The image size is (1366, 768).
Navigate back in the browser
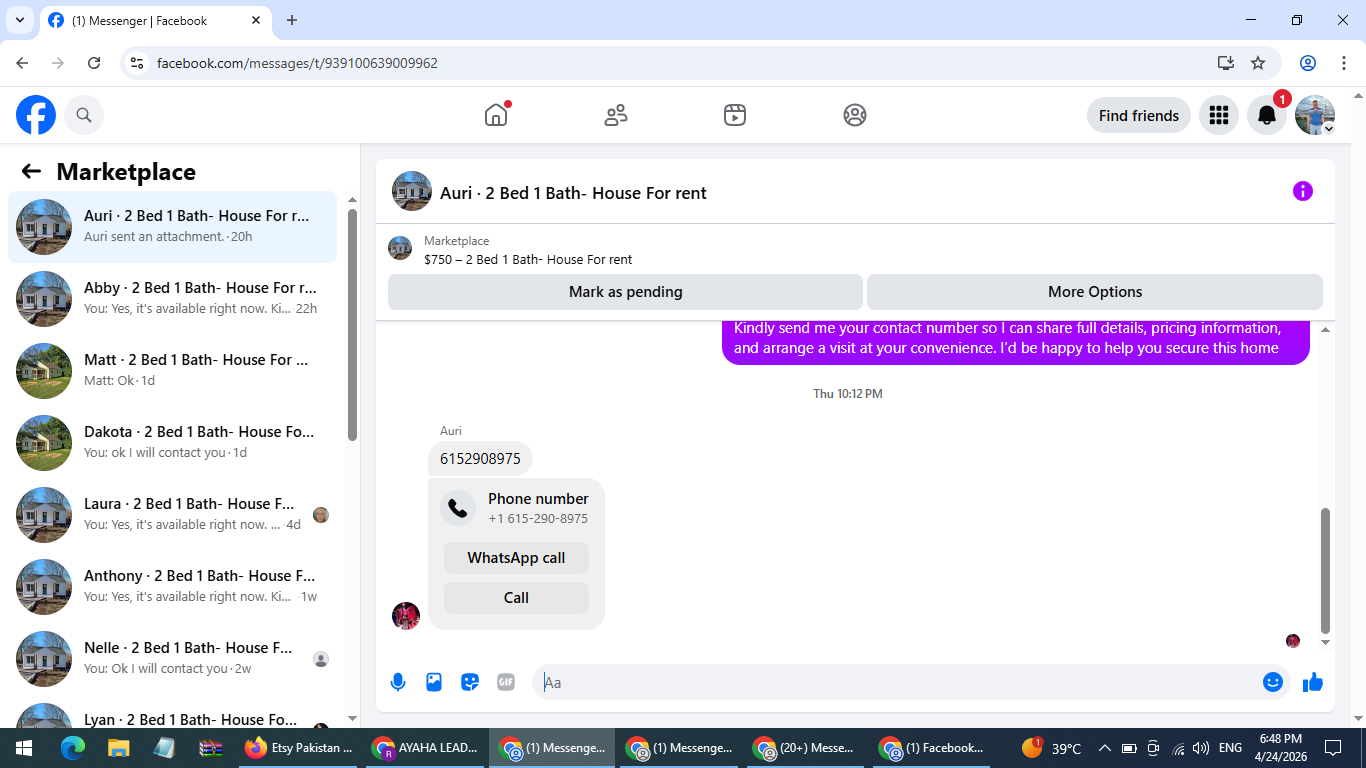(x=22, y=63)
